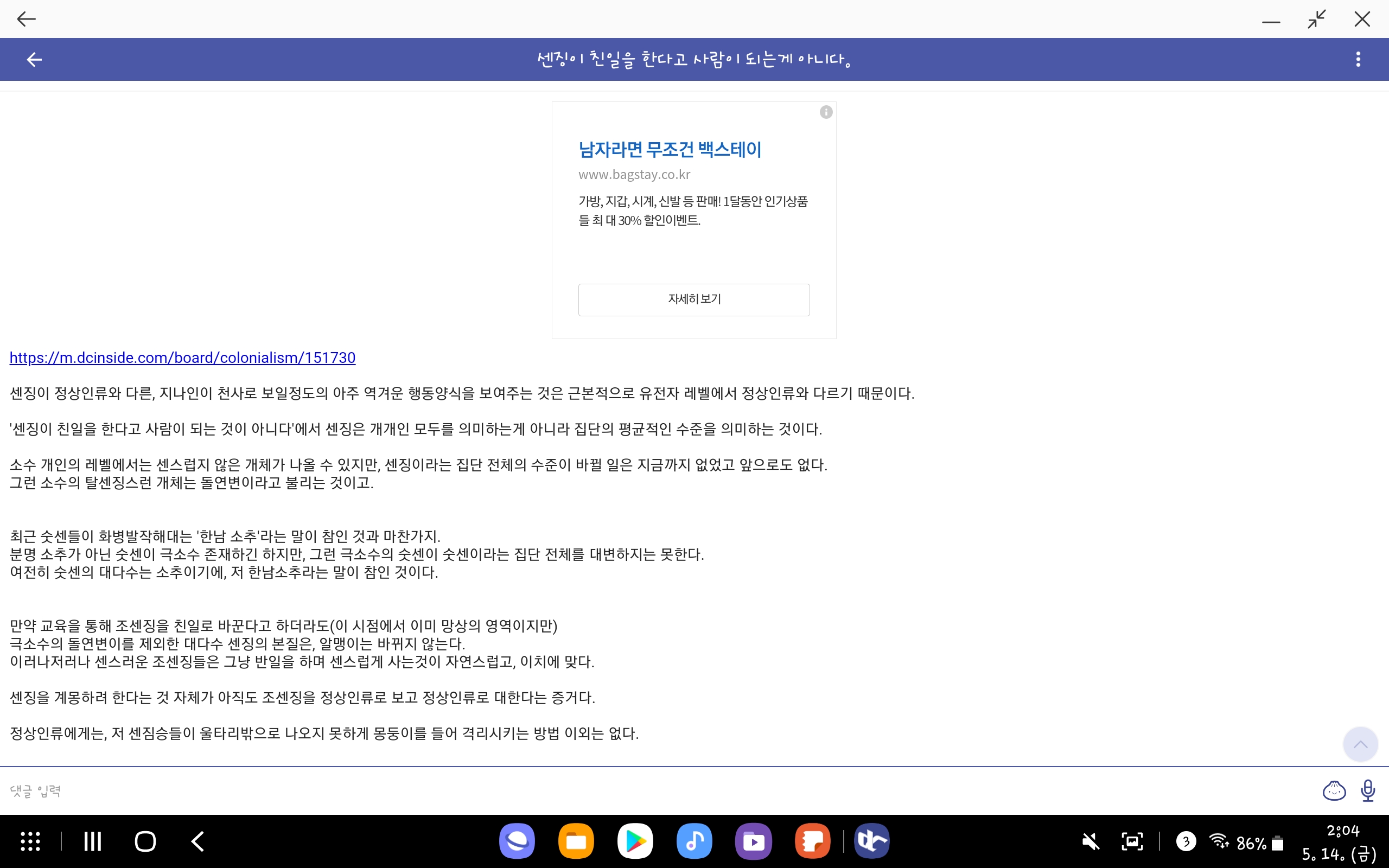The width and height of the screenshot is (1389, 868).
Task: Toggle the muted sound status icon
Action: pos(1091,842)
